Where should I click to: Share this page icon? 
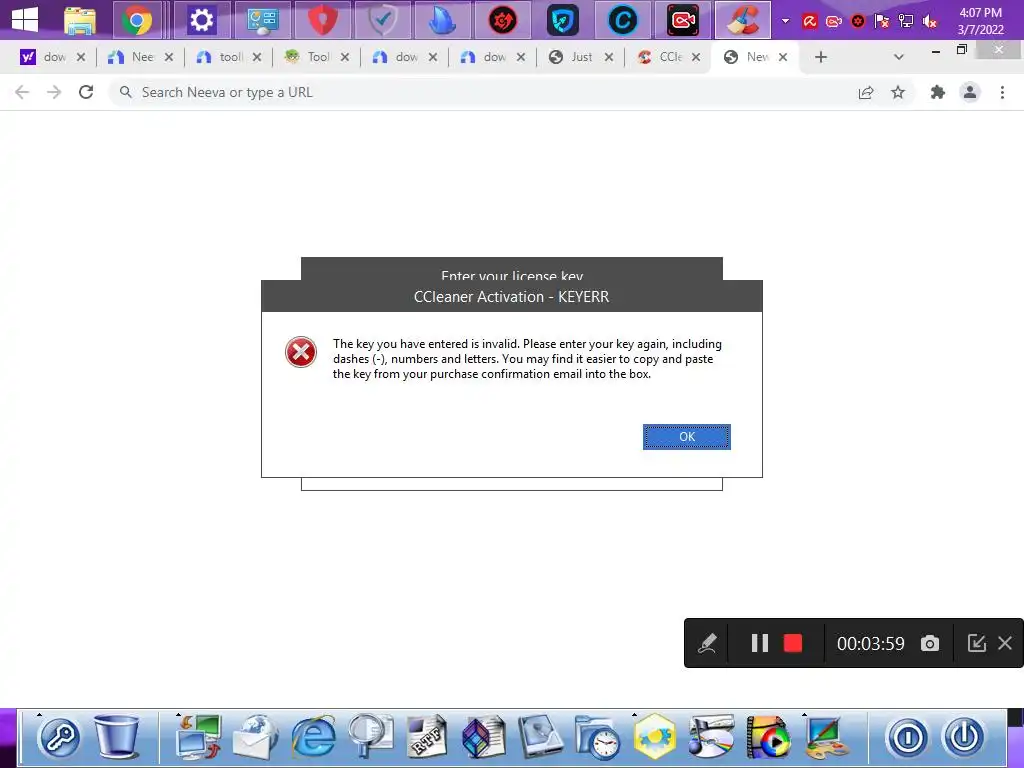866,92
